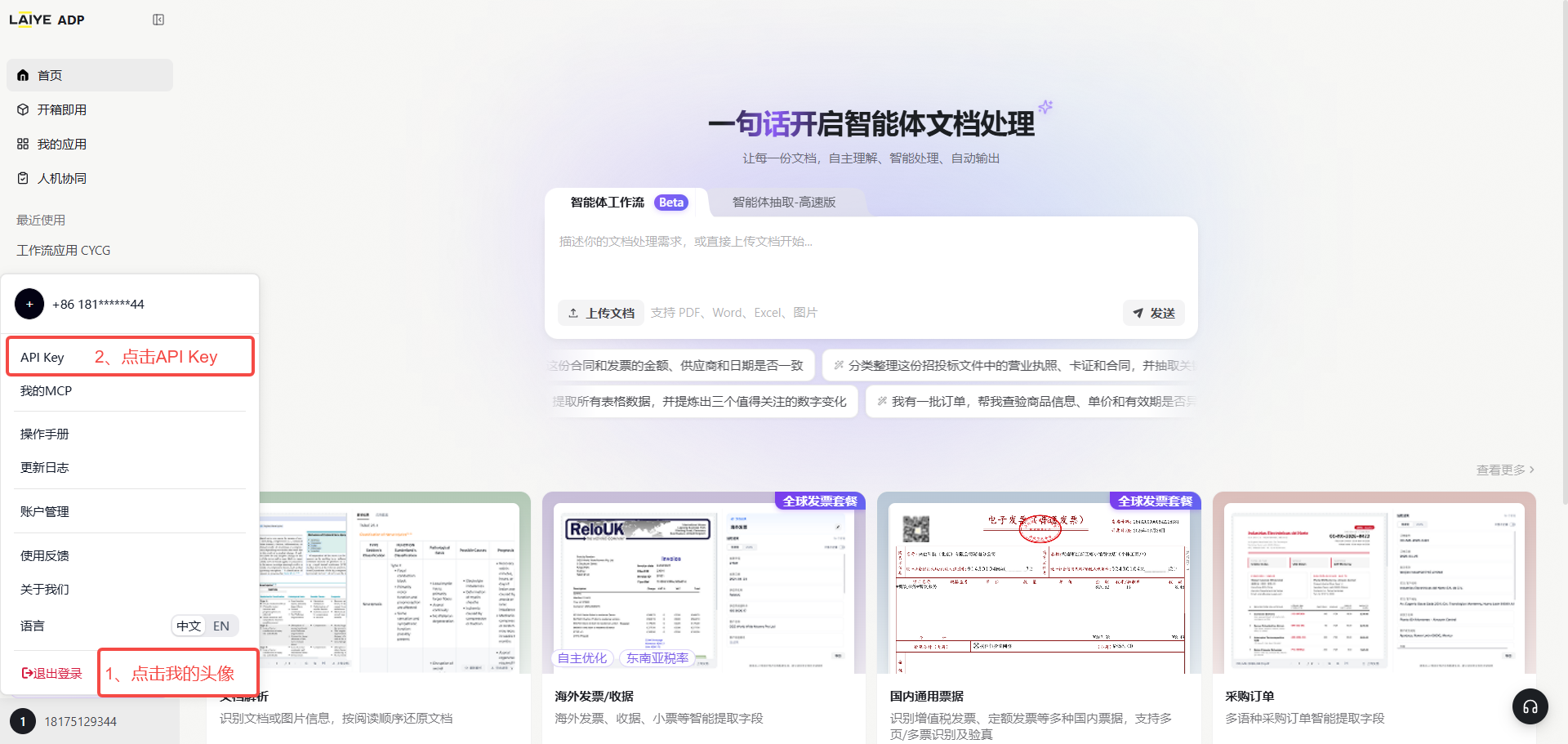Click the home icon beside 首页
Viewport: 1568px width, 744px height.
23,75
